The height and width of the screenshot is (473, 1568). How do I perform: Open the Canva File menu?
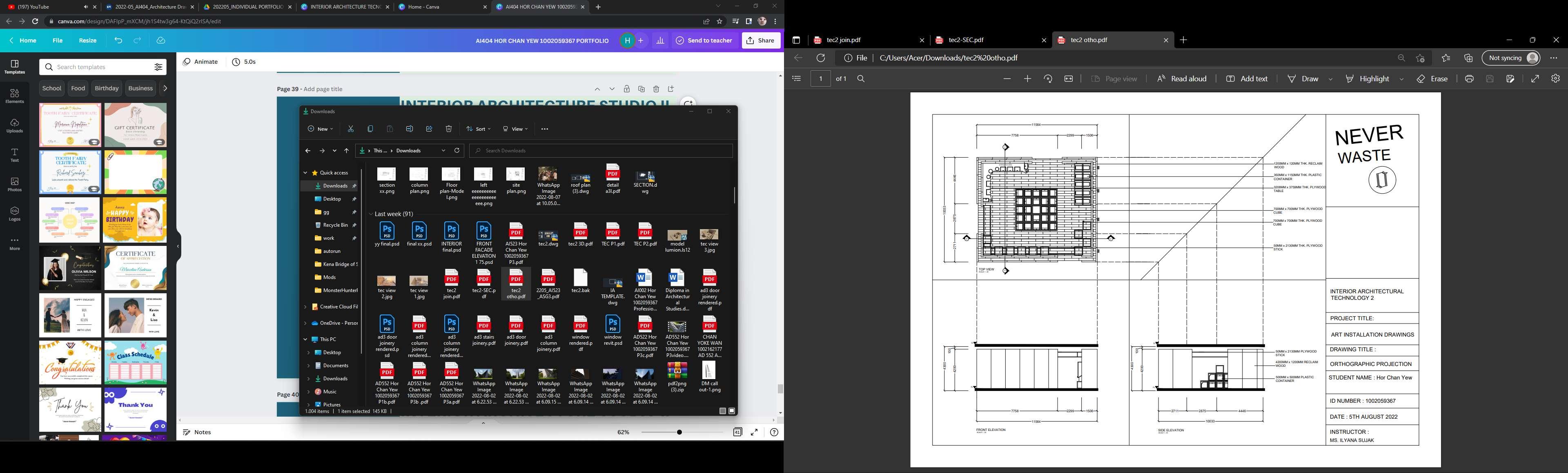click(57, 41)
